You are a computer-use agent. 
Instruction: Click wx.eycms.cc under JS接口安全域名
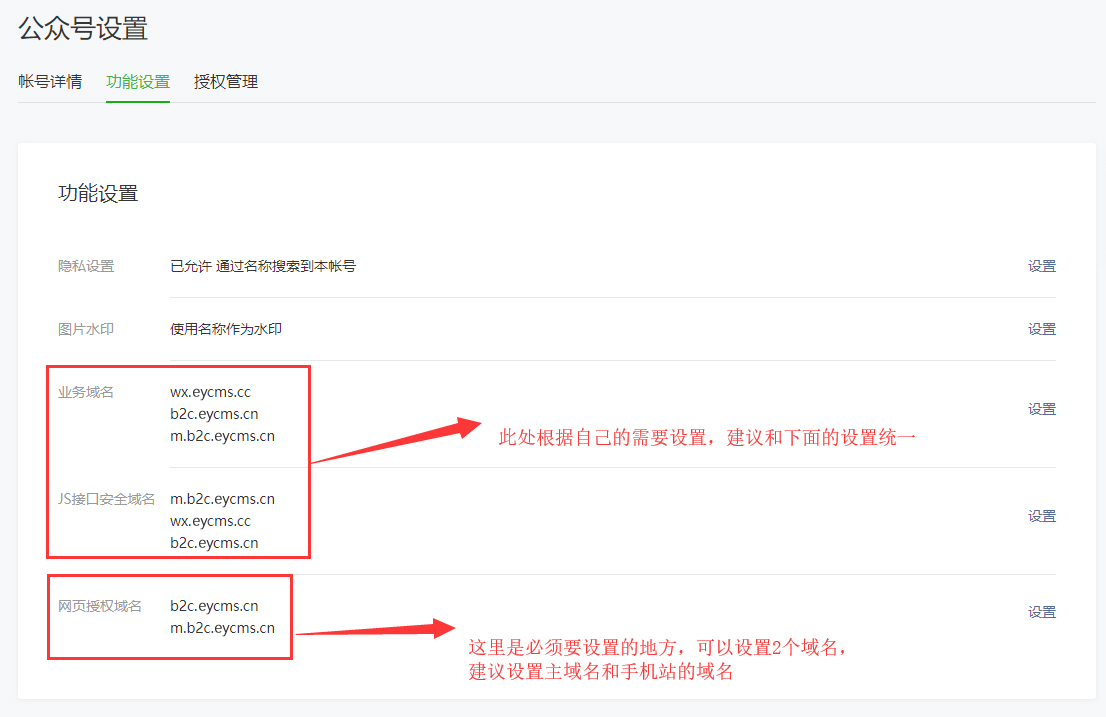point(210,521)
